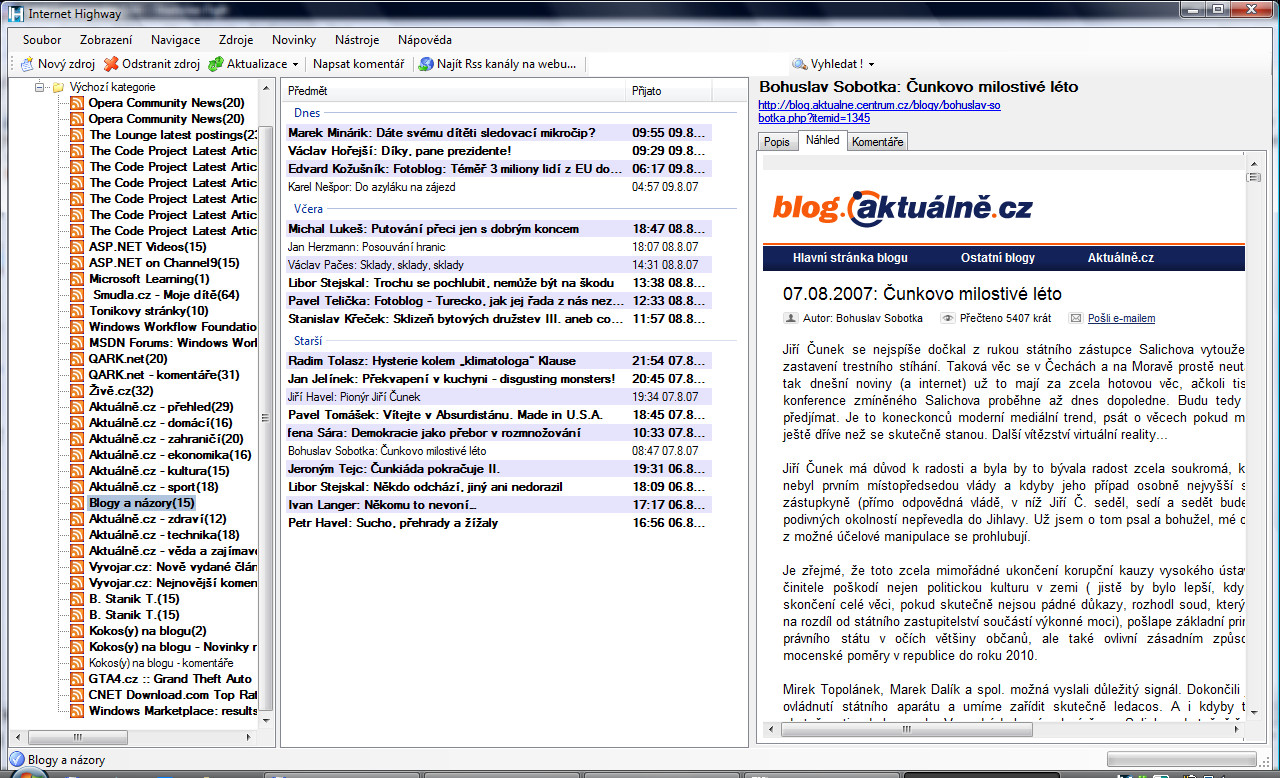The height and width of the screenshot is (778, 1280).
Task: Open the Nástroje menu
Action: [x=357, y=40]
